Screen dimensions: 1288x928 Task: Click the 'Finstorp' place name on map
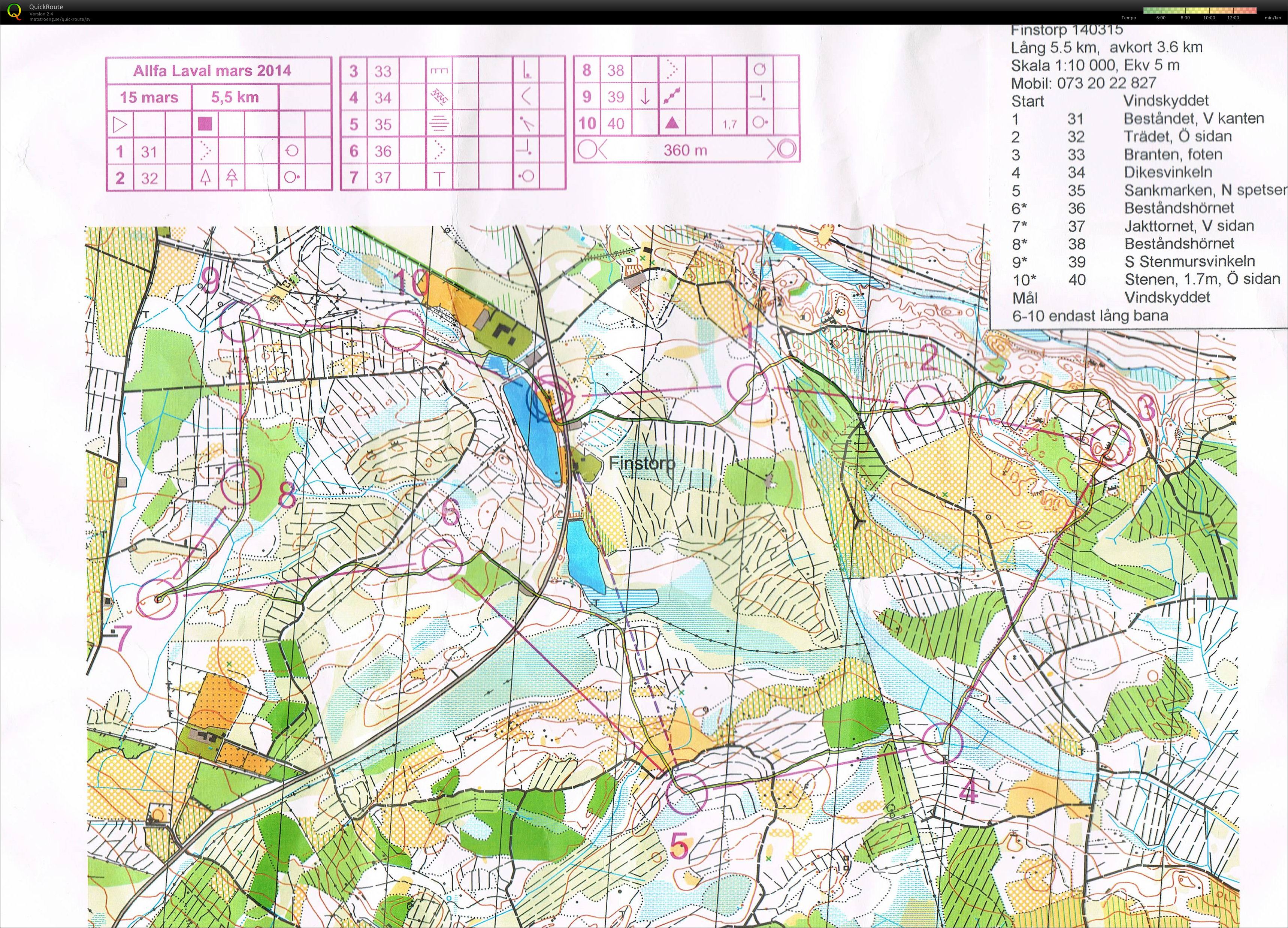point(642,463)
